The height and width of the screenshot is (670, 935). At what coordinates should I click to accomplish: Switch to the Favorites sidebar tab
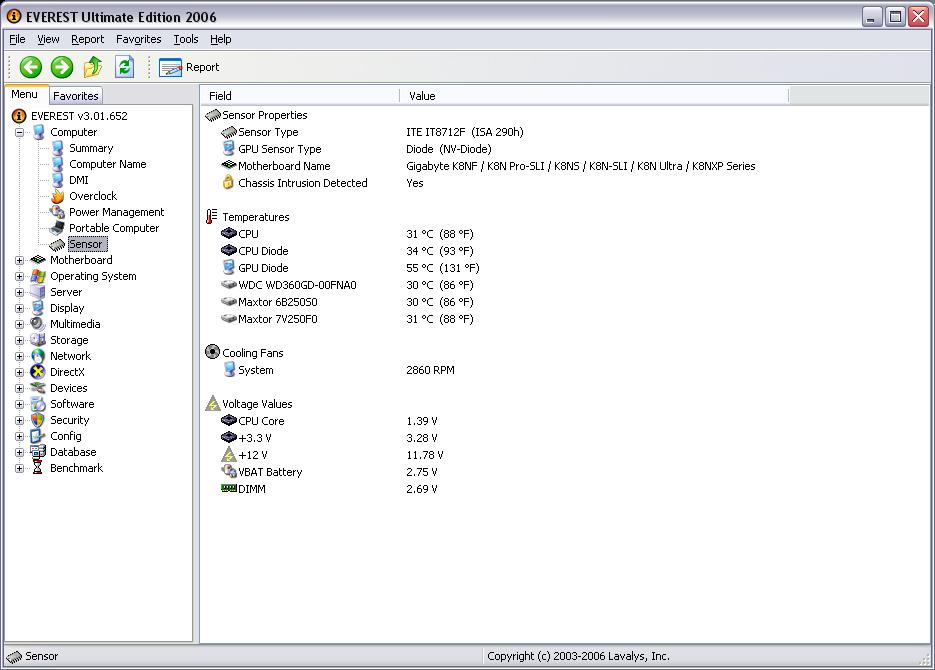click(x=76, y=96)
